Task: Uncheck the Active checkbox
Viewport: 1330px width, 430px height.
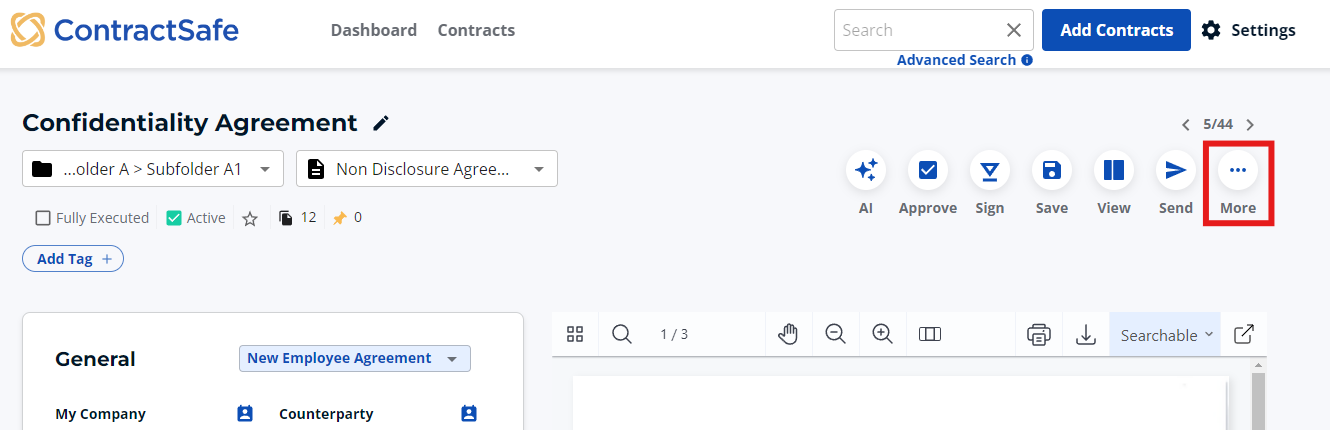Action: pyautogui.click(x=174, y=218)
